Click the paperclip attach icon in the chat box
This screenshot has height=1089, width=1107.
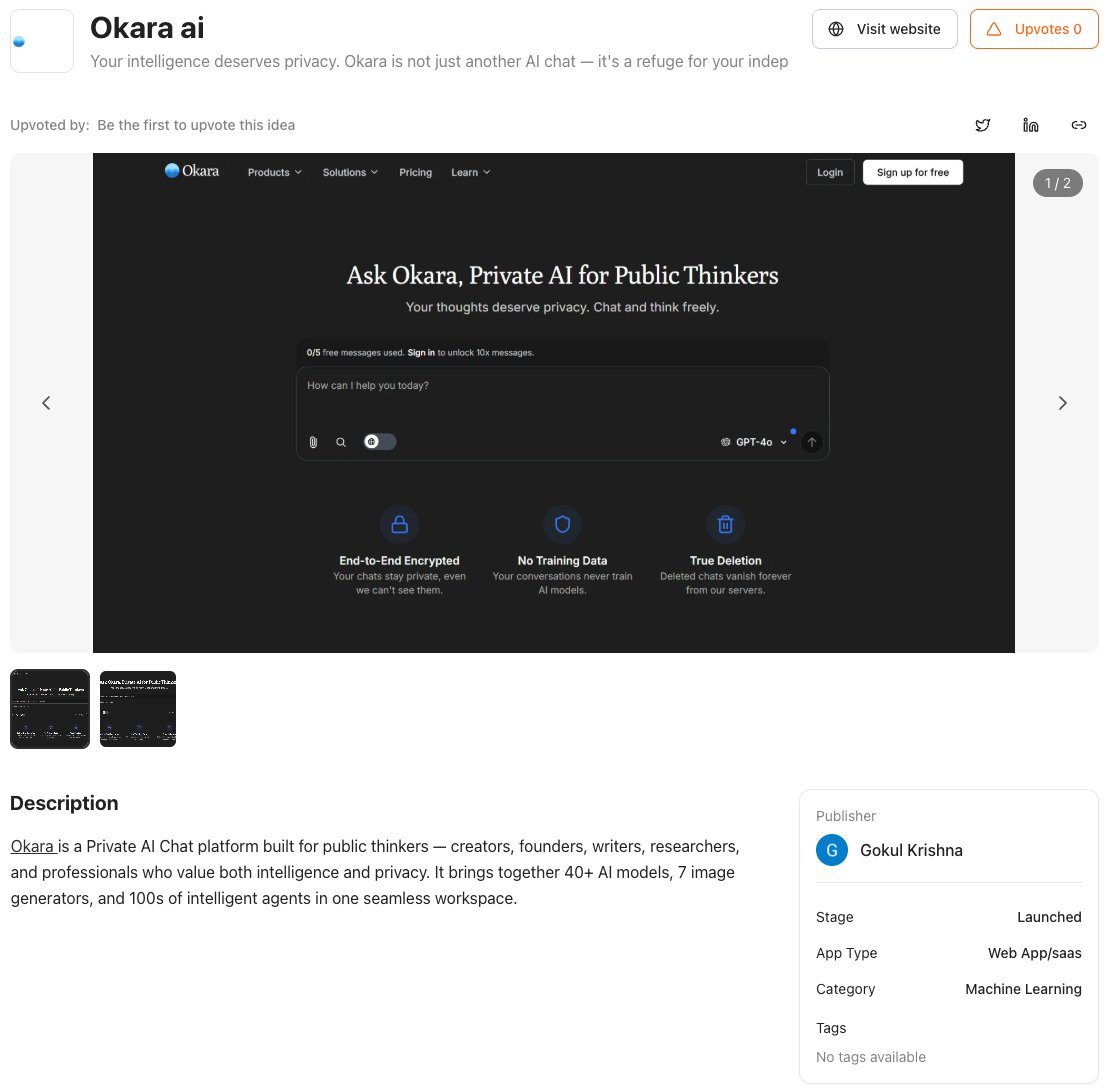(313, 442)
